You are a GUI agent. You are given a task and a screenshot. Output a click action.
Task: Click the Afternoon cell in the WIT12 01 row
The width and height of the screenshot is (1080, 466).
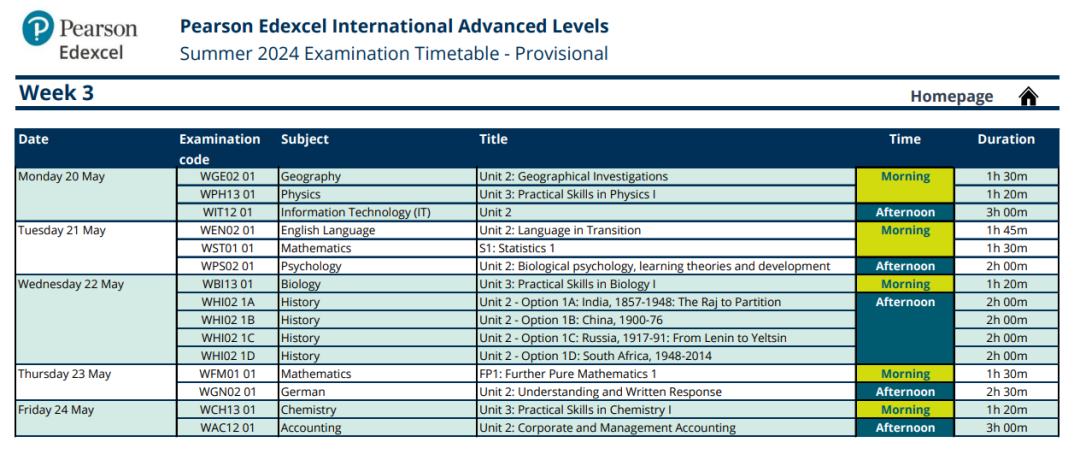click(905, 212)
